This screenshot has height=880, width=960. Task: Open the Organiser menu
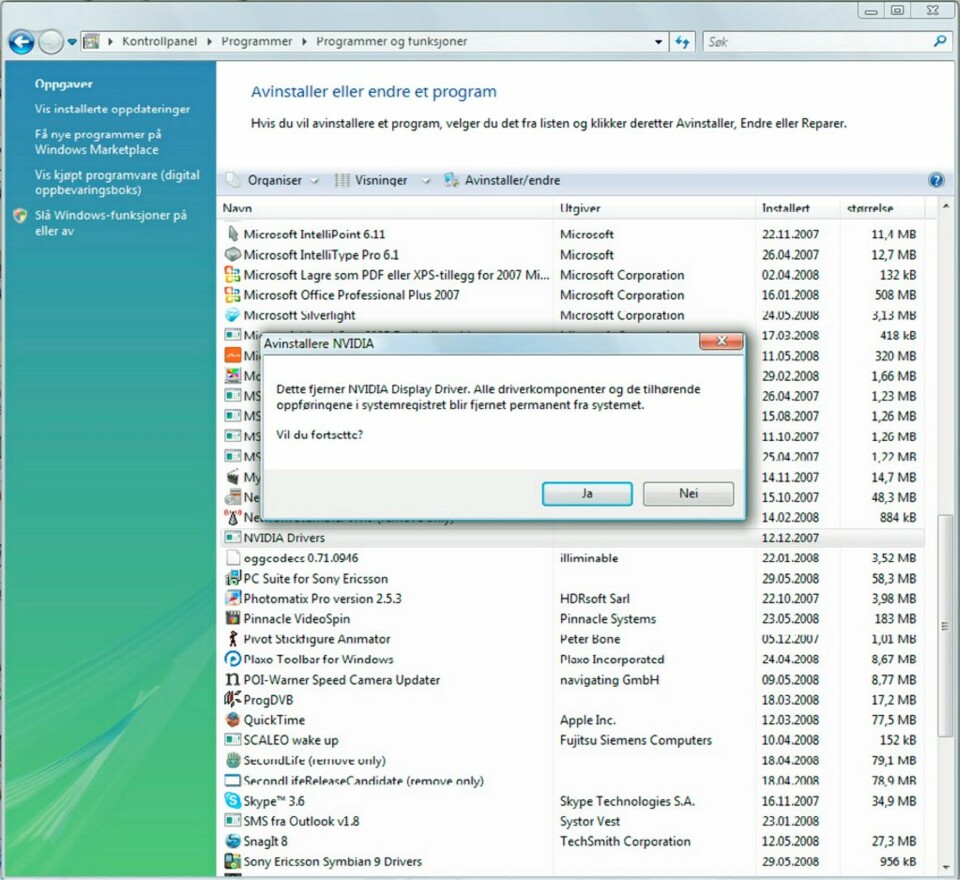coord(272,181)
